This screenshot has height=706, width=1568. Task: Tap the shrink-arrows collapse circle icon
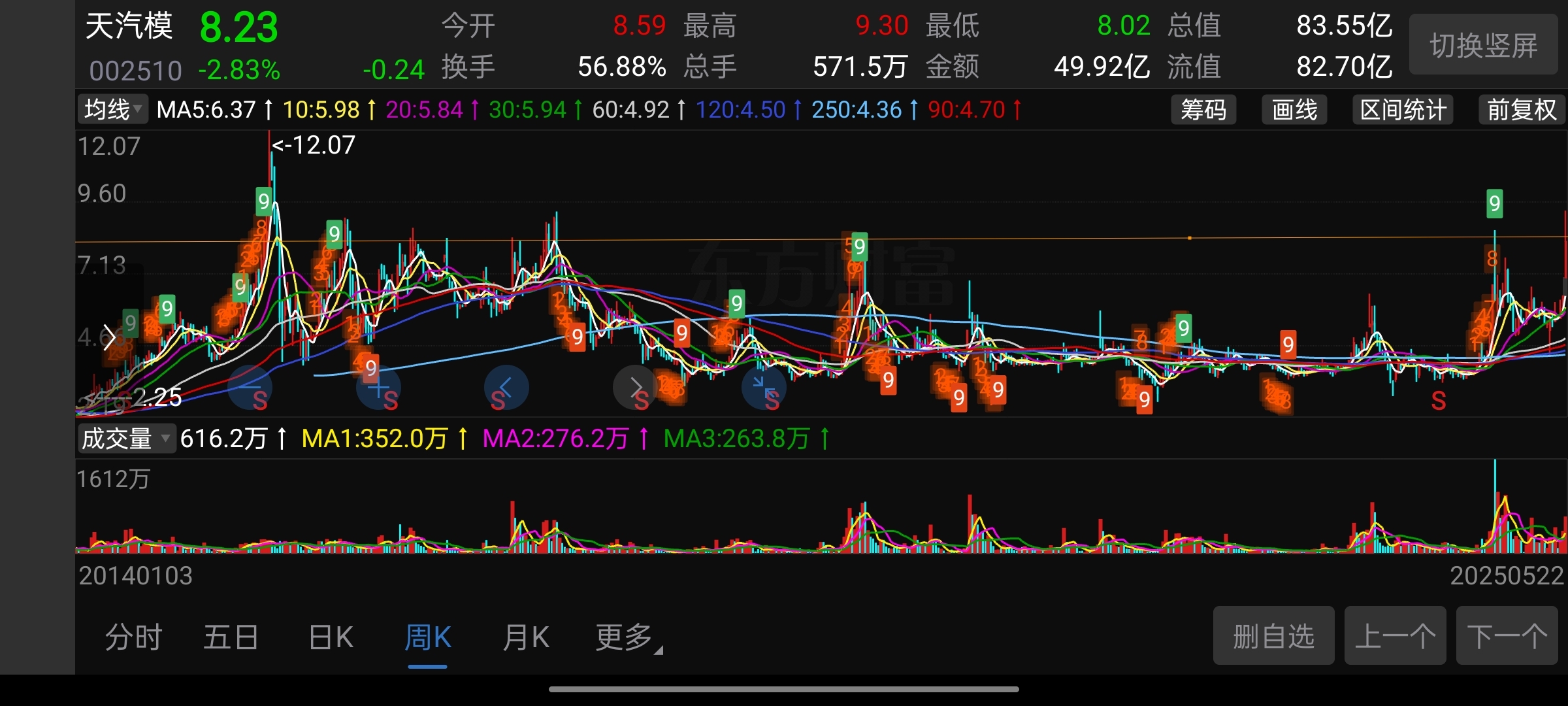[x=763, y=388]
